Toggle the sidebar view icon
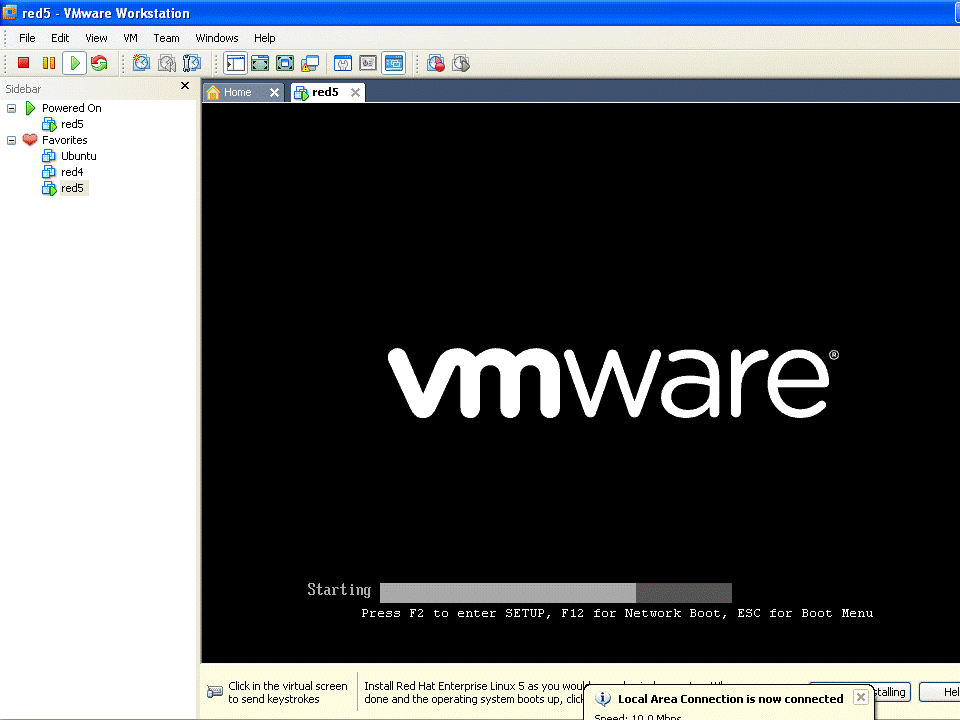The height and width of the screenshot is (720, 960). (235, 63)
